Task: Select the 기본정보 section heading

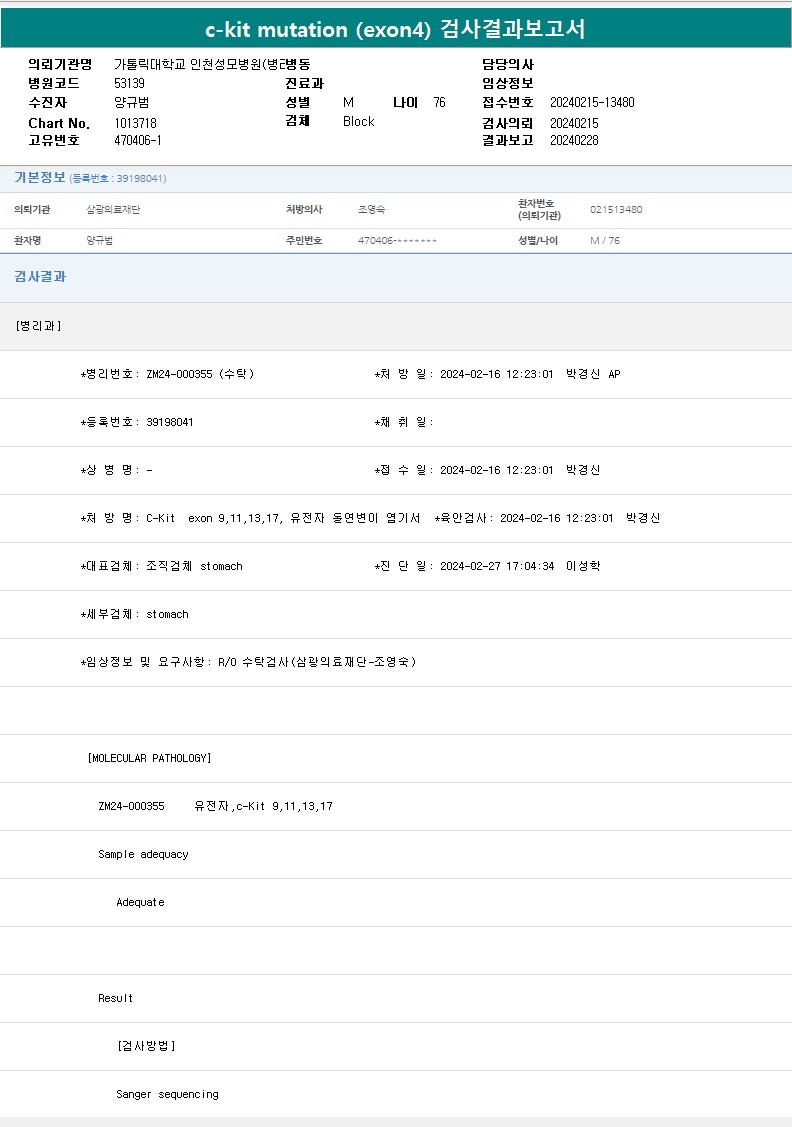Action: tap(40, 178)
